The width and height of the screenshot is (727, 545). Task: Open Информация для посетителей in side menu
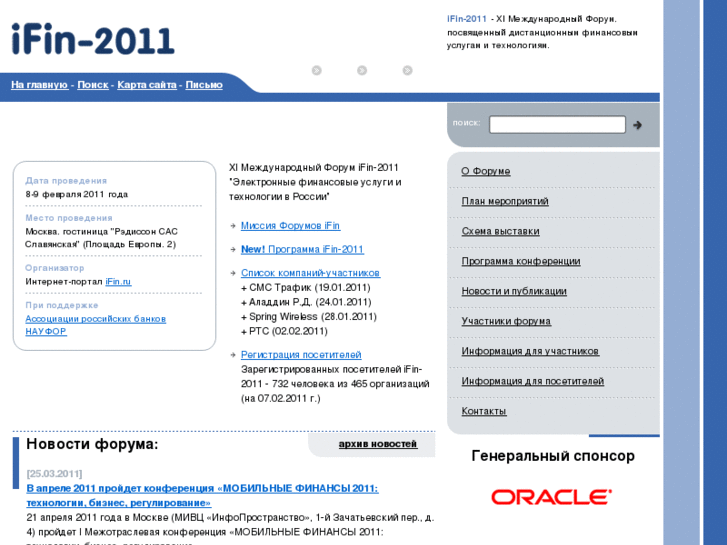(532, 381)
